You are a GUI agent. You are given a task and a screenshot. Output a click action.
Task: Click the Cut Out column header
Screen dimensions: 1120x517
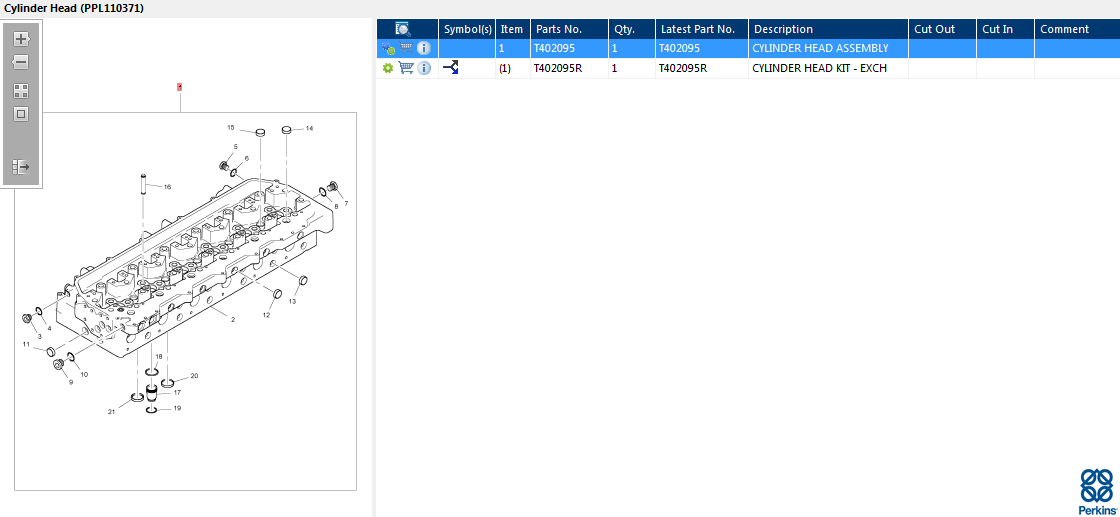coord(942,29)
